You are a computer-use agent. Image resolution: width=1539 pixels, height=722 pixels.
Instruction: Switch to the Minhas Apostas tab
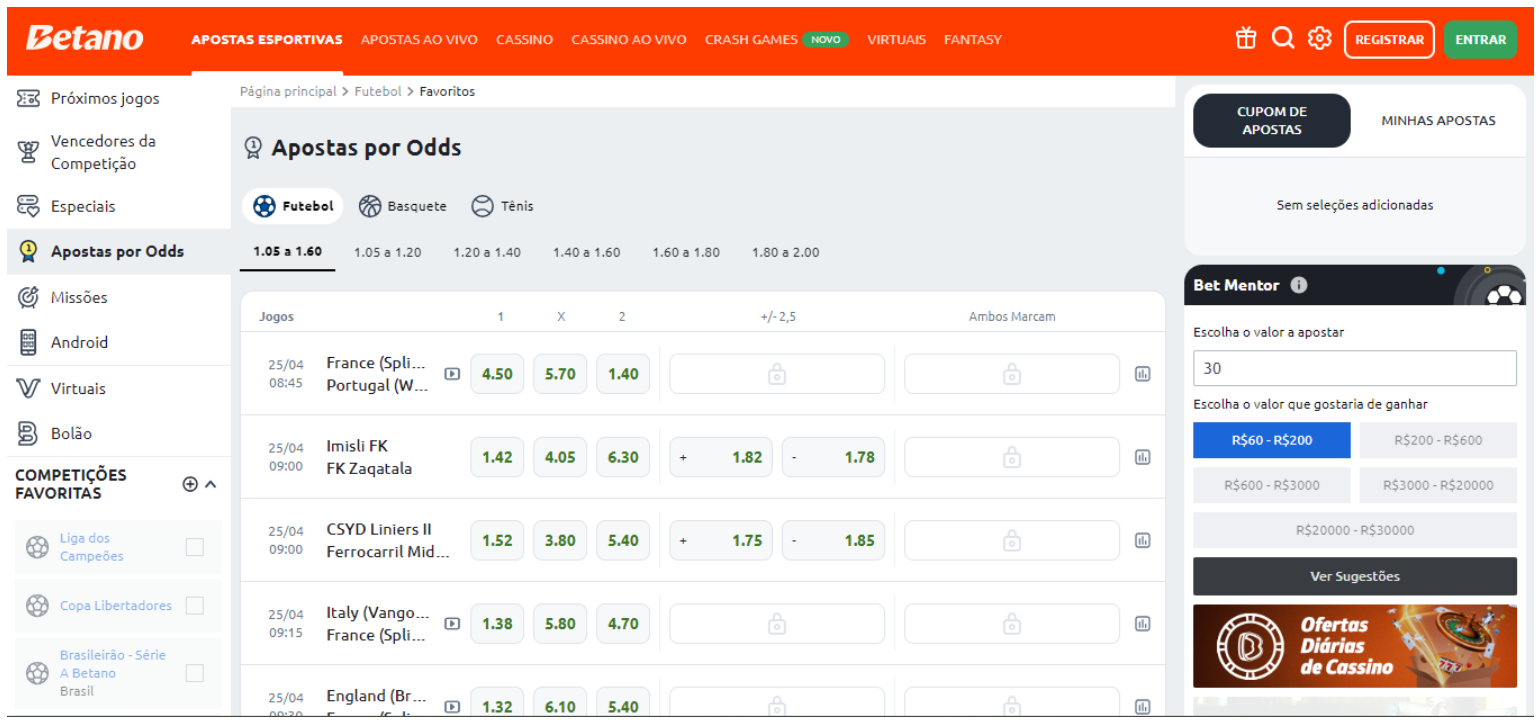coord(1438,120)
